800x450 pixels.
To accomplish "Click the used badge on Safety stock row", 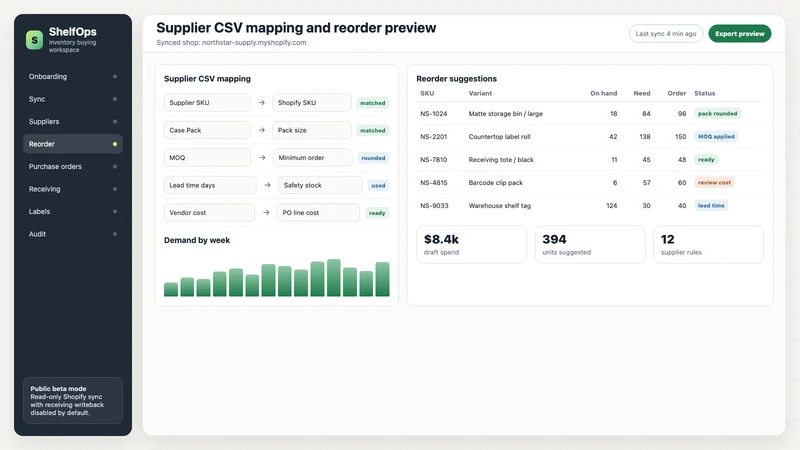I will (378, 185).
